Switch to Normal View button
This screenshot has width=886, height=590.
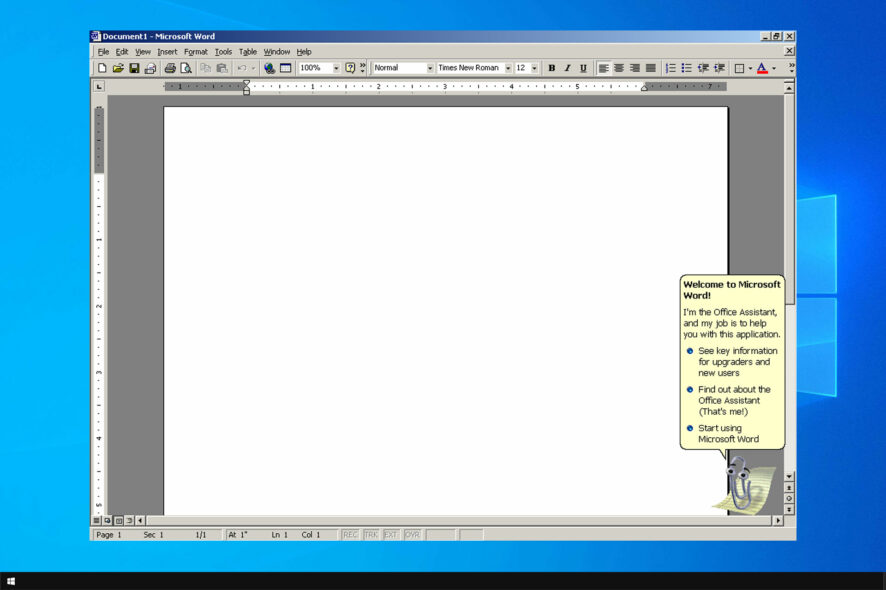click(97, 520)
